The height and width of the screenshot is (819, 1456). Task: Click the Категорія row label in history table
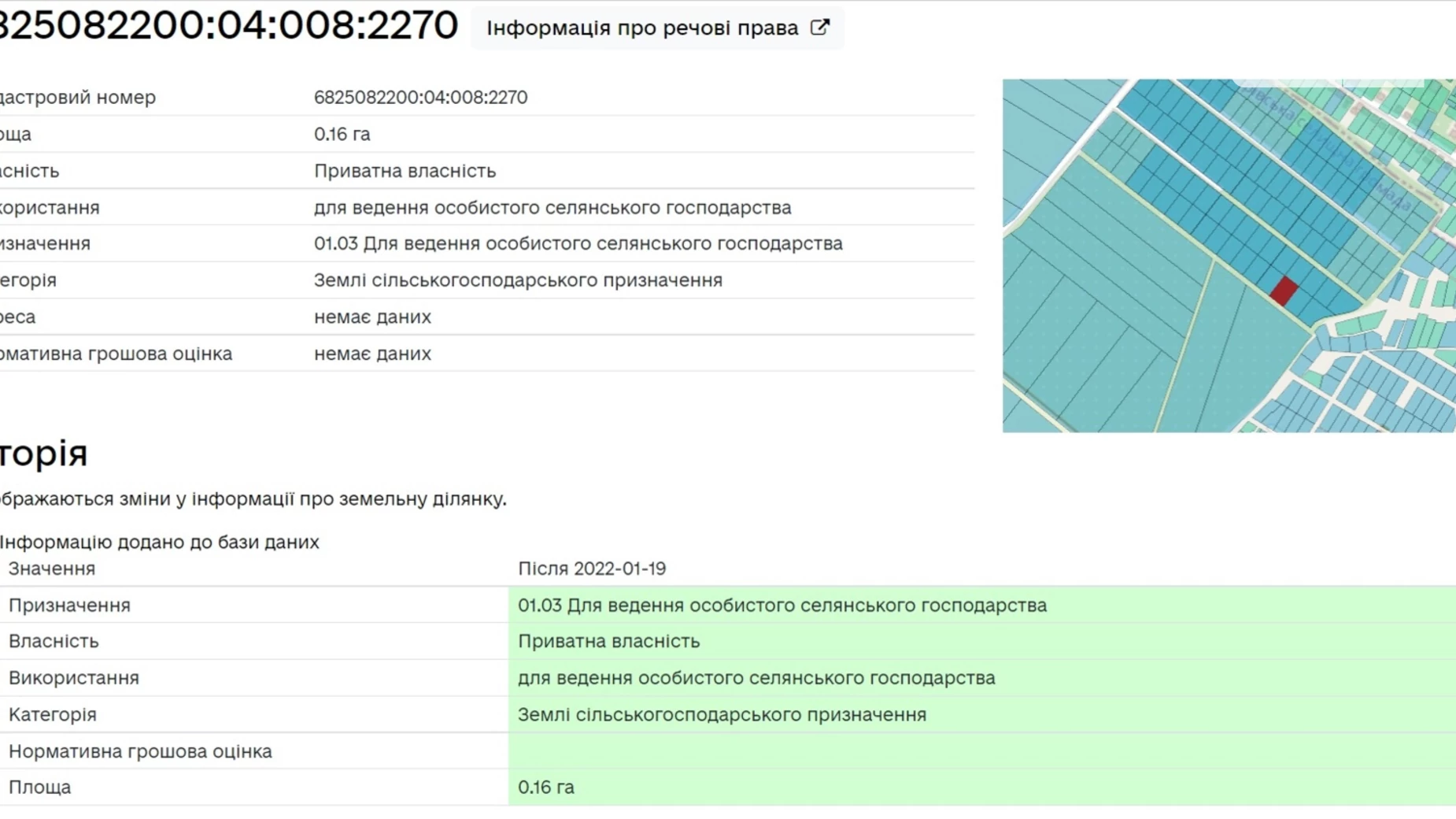[x=53, y=714]
